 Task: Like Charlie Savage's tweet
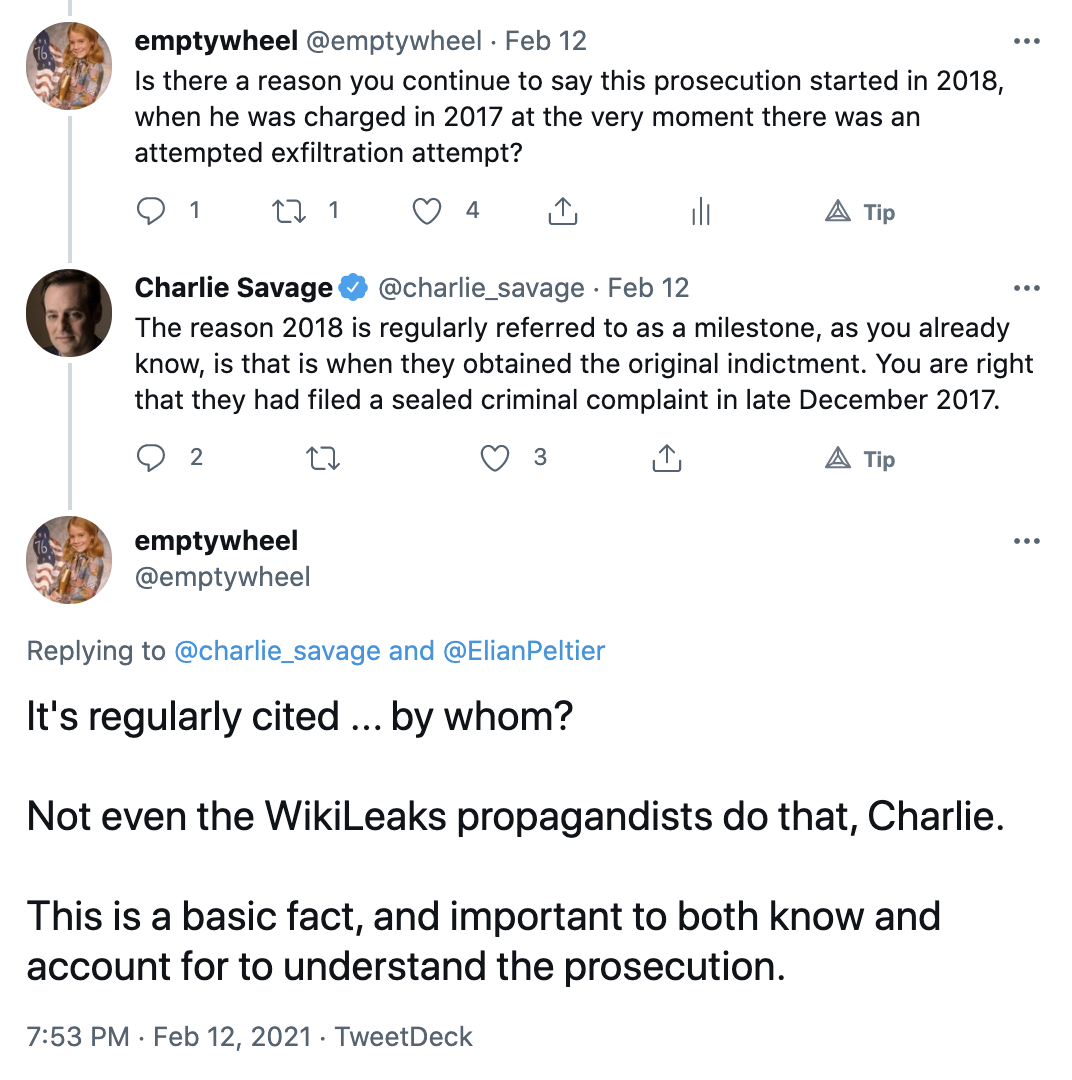pos(495,457)
